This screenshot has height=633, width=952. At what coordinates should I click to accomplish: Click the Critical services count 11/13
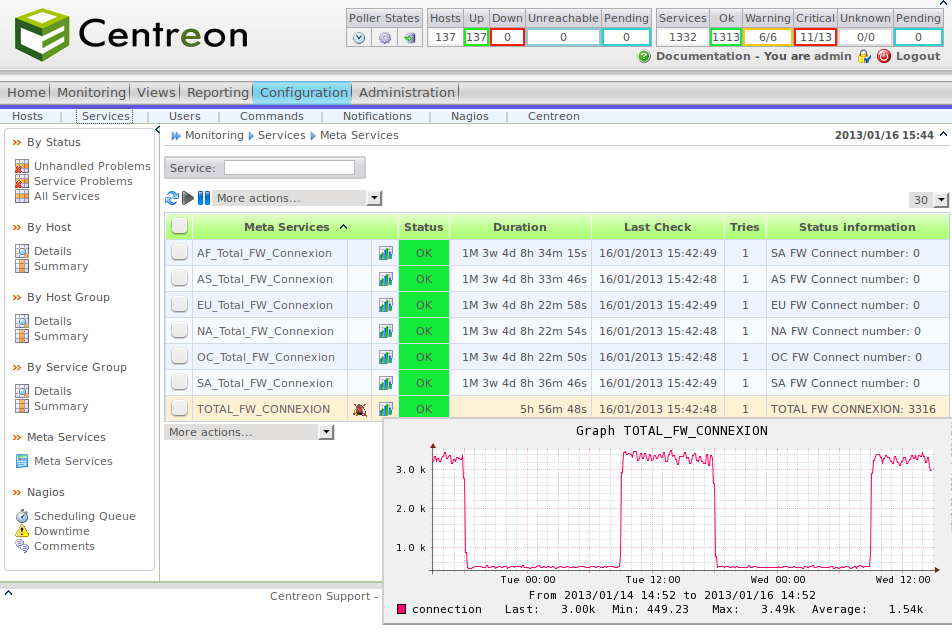[815, 37]
